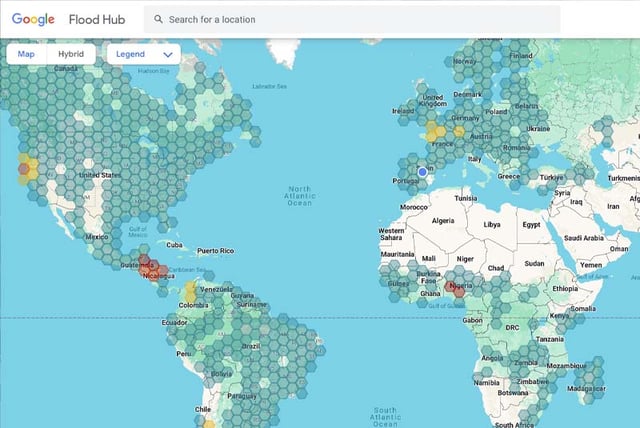Click the Saudi Arabia map label
This screenshot has height=428, width=640.
pyautogui.click(x=584, y=238)
